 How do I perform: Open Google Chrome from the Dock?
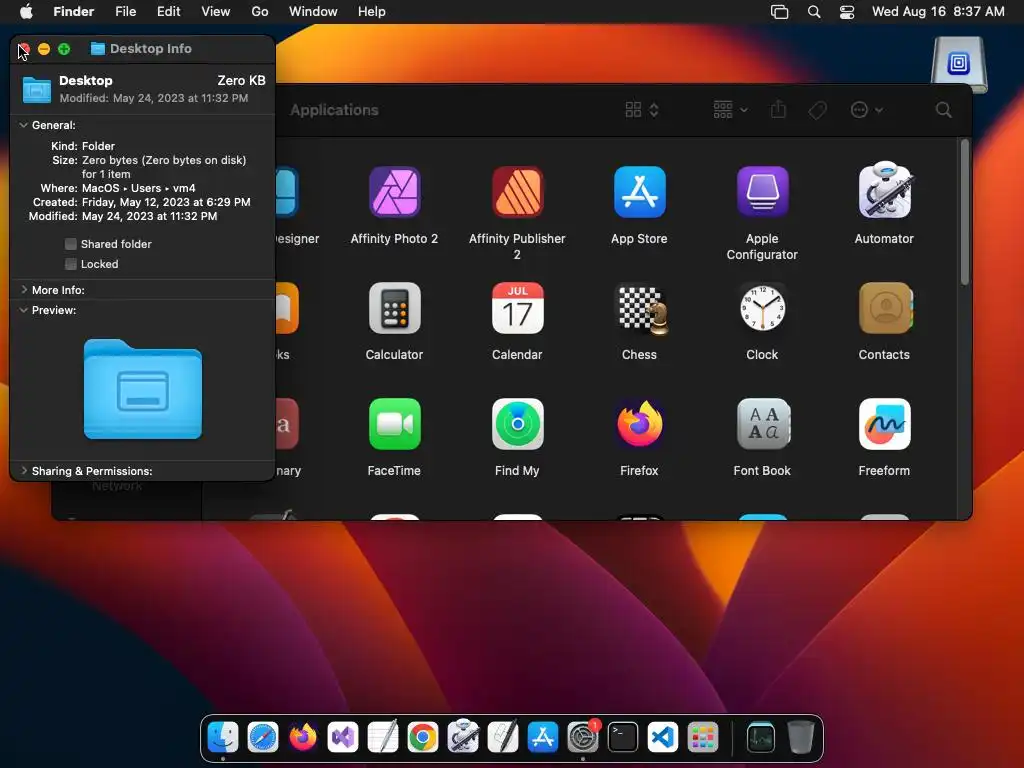point(423,738)
